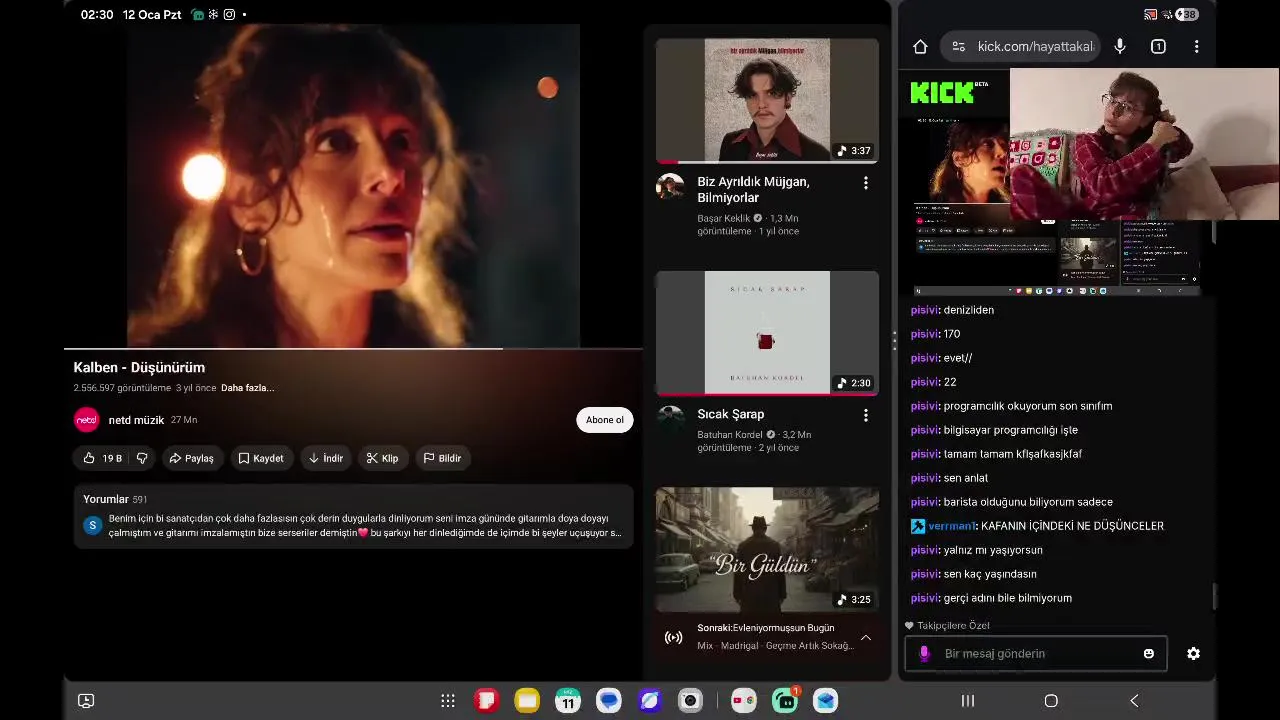Open the Yorumlar comments section
Image resolution: width=1280 pixels, height=720 pixels.
353,516
